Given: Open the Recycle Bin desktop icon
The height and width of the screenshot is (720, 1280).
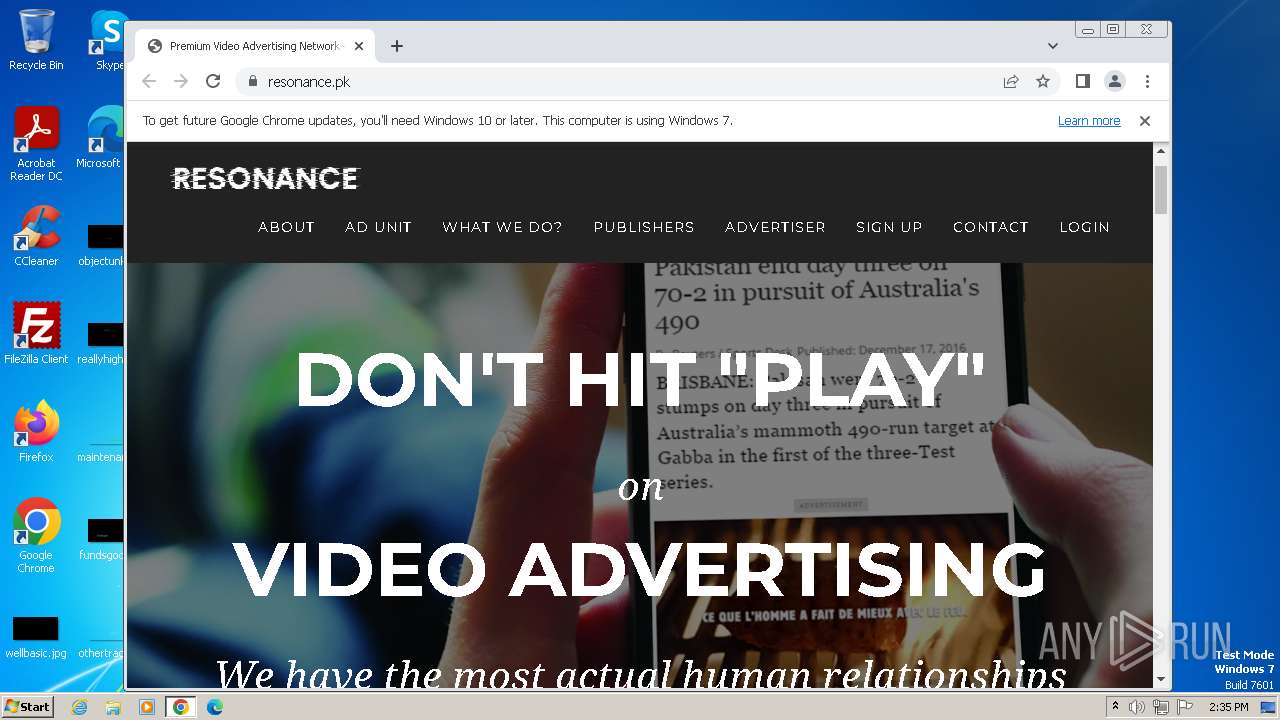Looking at the screenshot, I should tap(36, 40).
